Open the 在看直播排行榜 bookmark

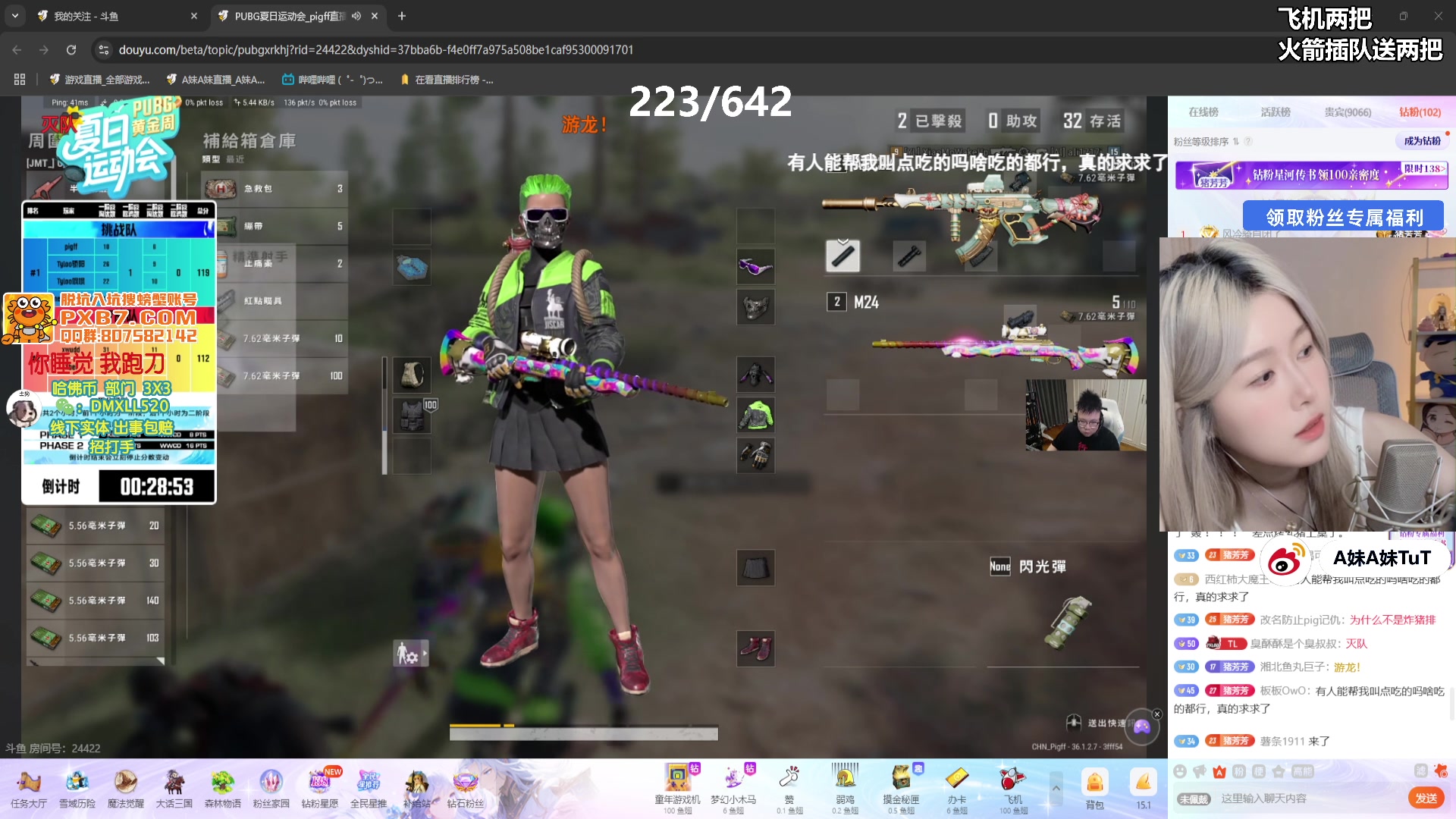tap(447, 80)
